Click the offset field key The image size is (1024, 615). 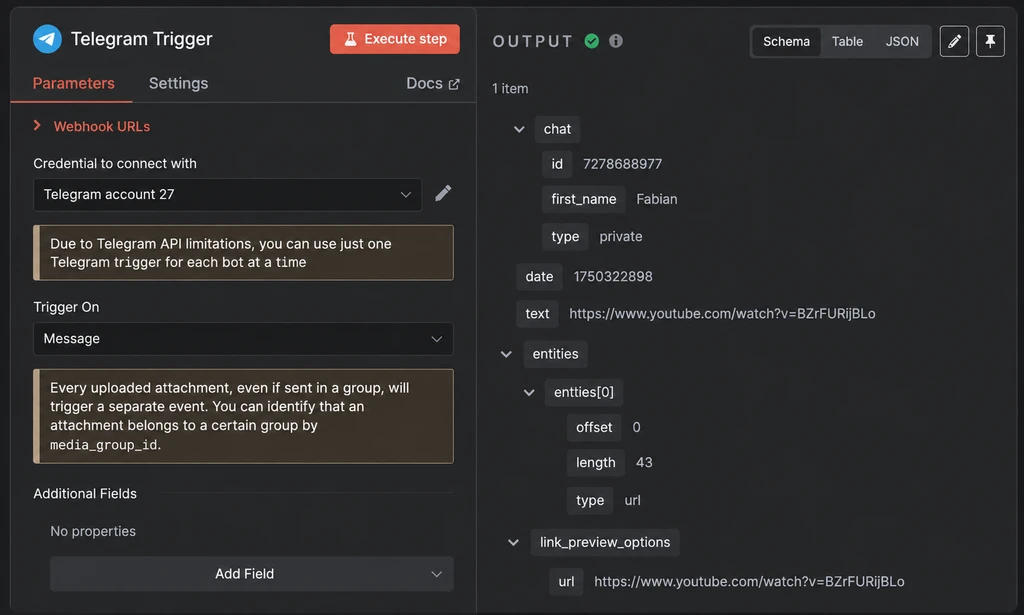[x=594, y=428]
